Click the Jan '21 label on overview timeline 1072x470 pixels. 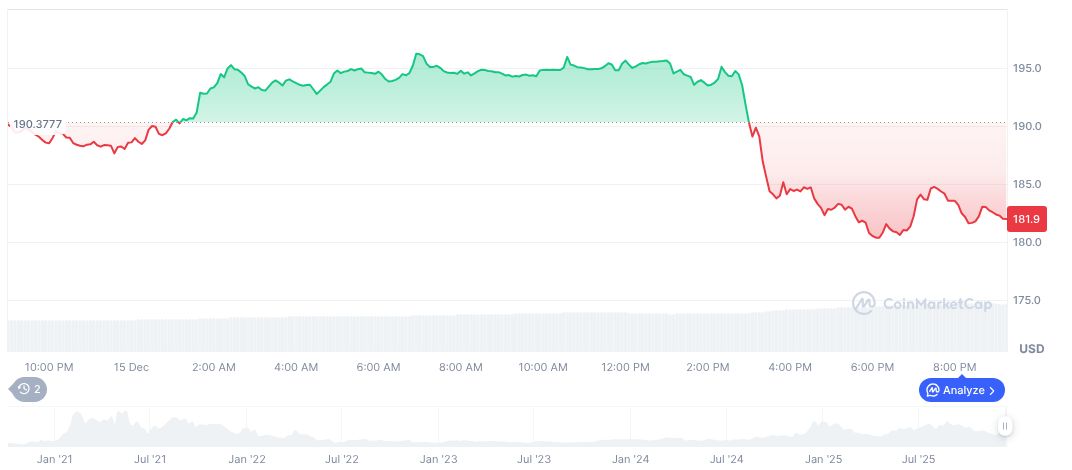[54, 459]
